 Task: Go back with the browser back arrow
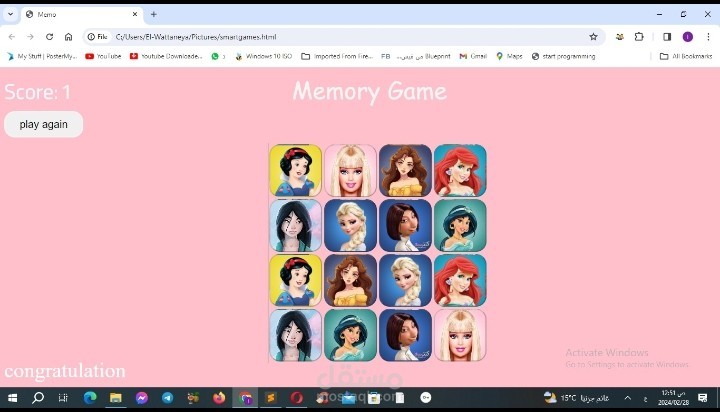click(12, 37)
